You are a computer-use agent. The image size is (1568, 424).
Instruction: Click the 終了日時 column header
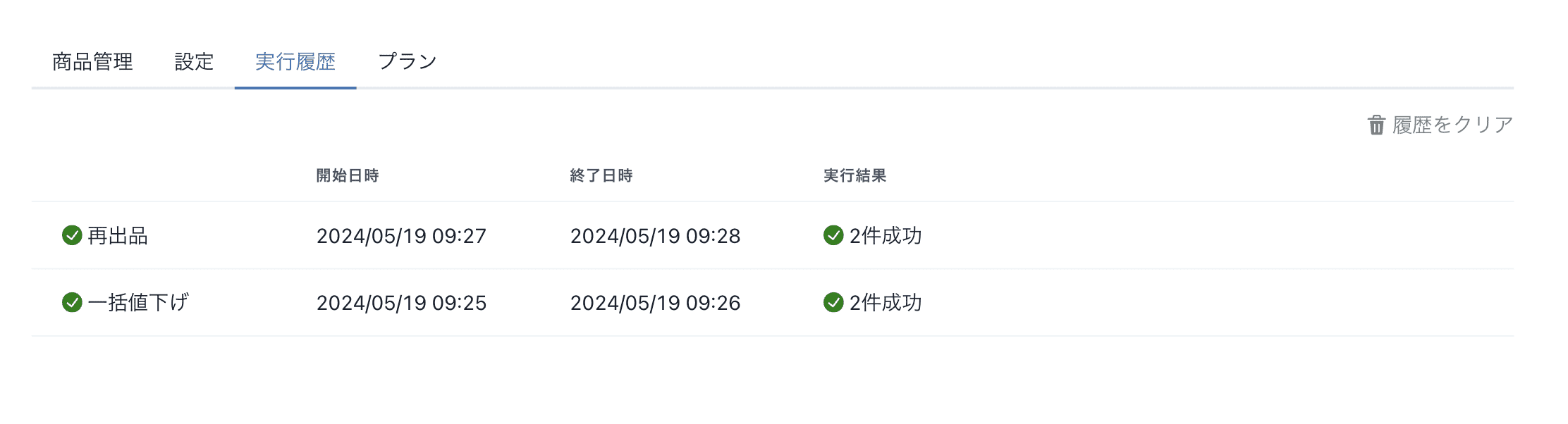tap(601, 175)
